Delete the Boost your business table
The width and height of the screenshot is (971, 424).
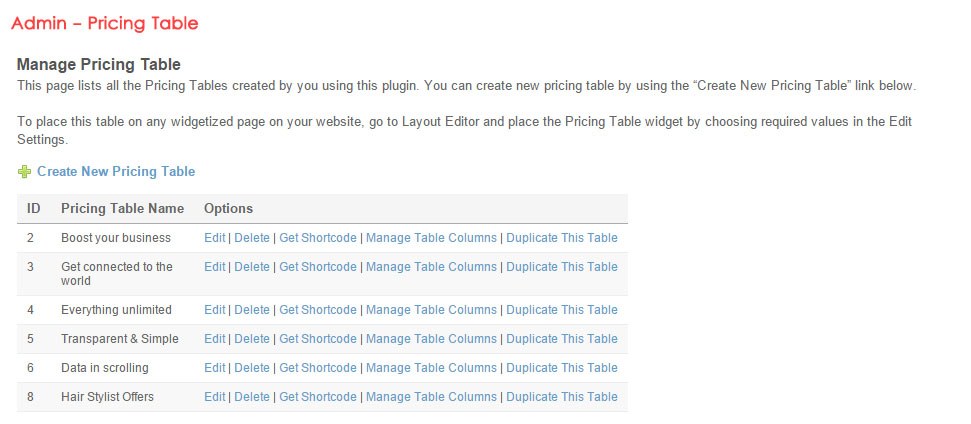pos(252,238)
